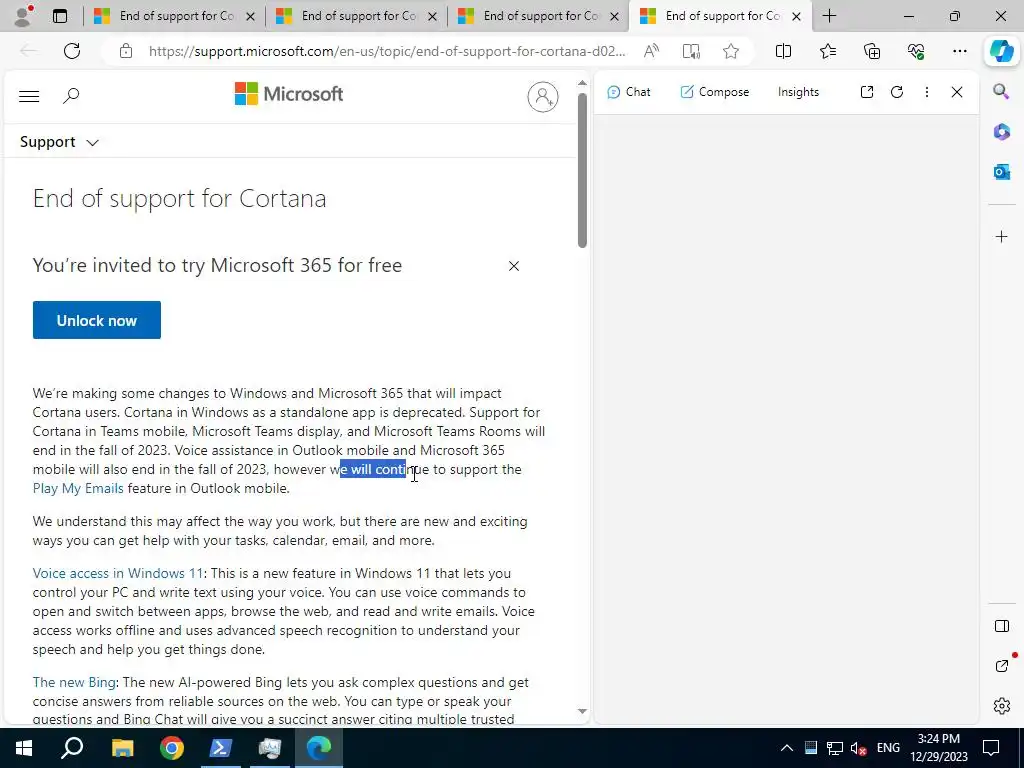Open the notification center icon

991,748
